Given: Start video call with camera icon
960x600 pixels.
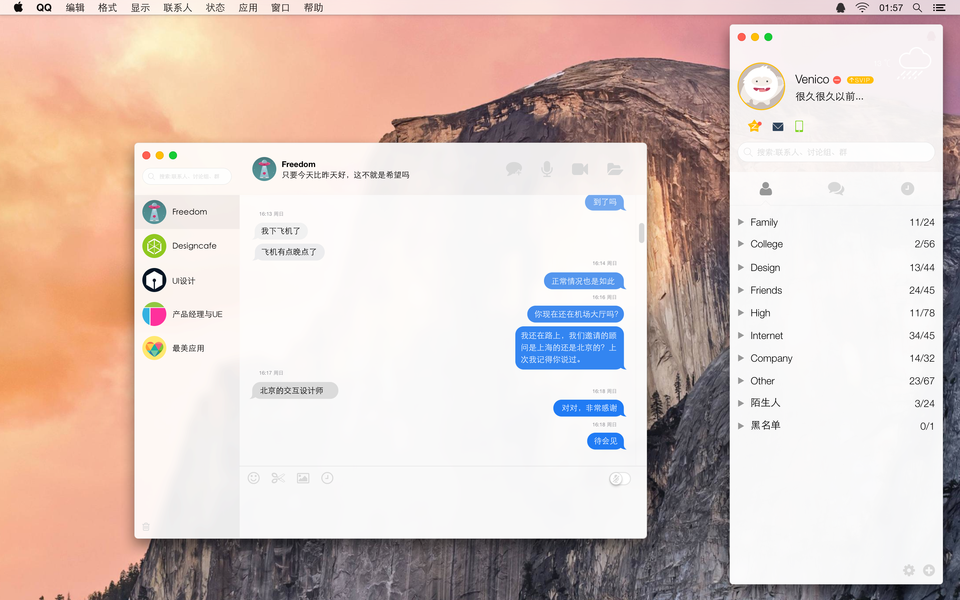Looking at the screenshot, I should pyautogui.click(x=580, y=169).
